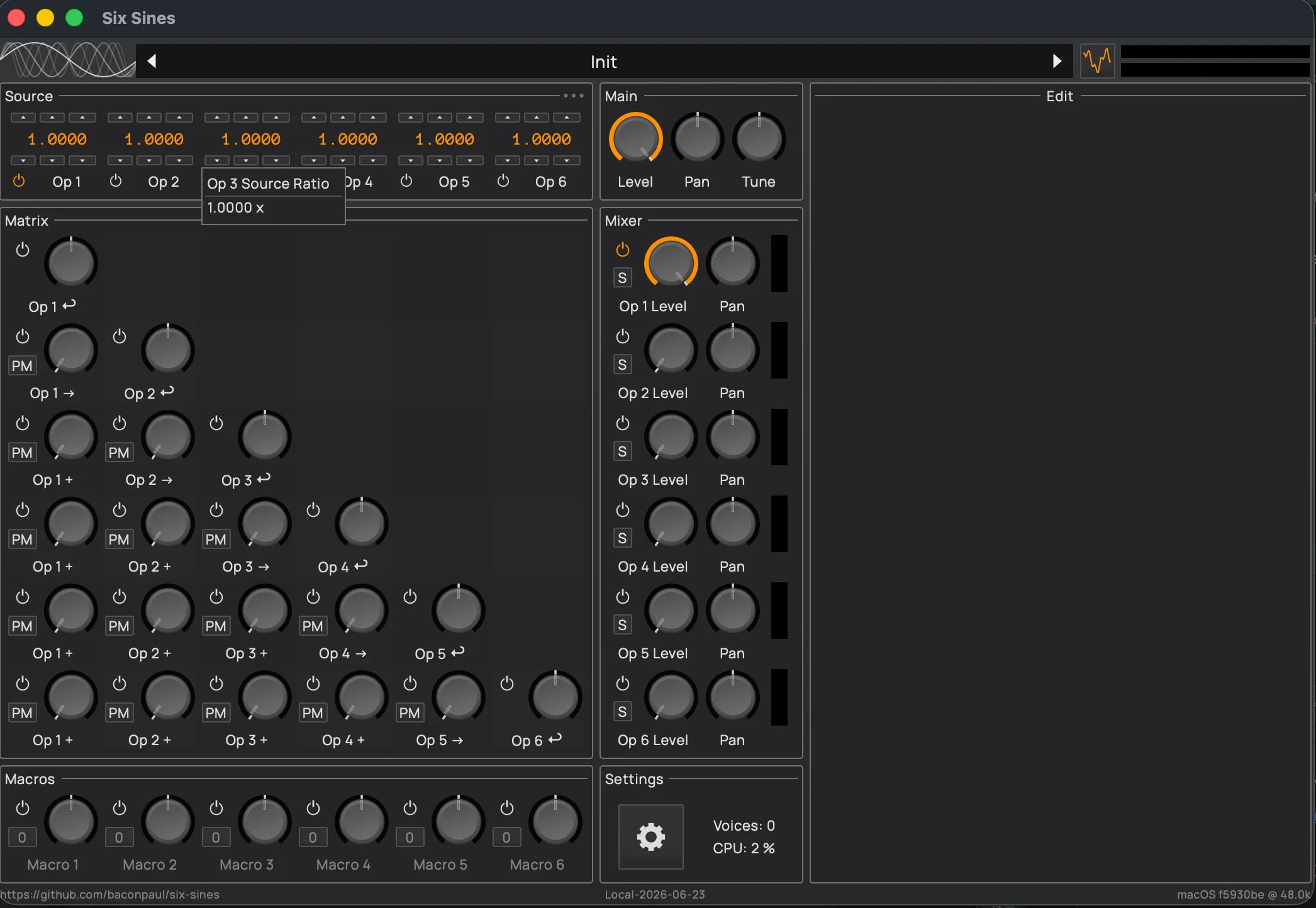Enable Op 5 feedback power icon
The height and width of the screenshot is (908, 1316).
[x=410, y=597]
